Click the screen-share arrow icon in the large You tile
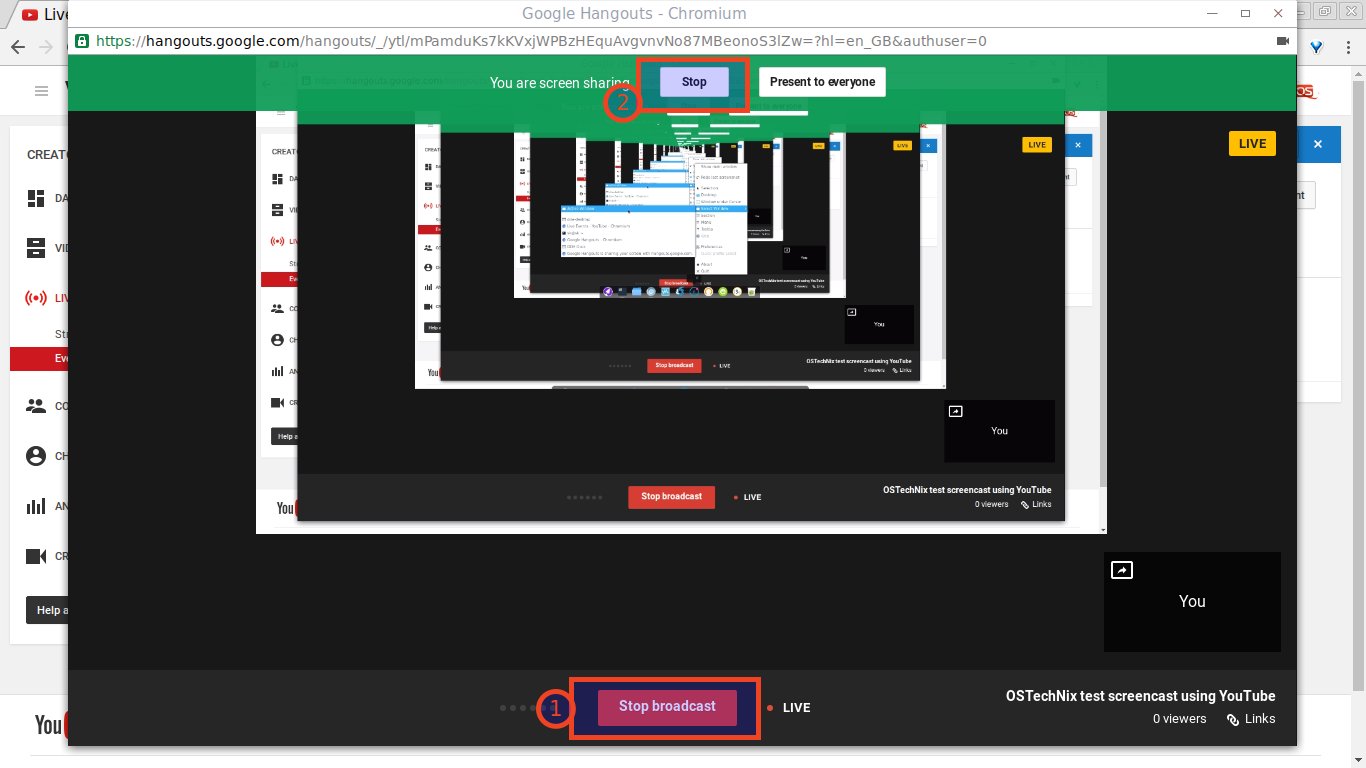Viewport: 1366px width, 768px height. point(1122,570)
